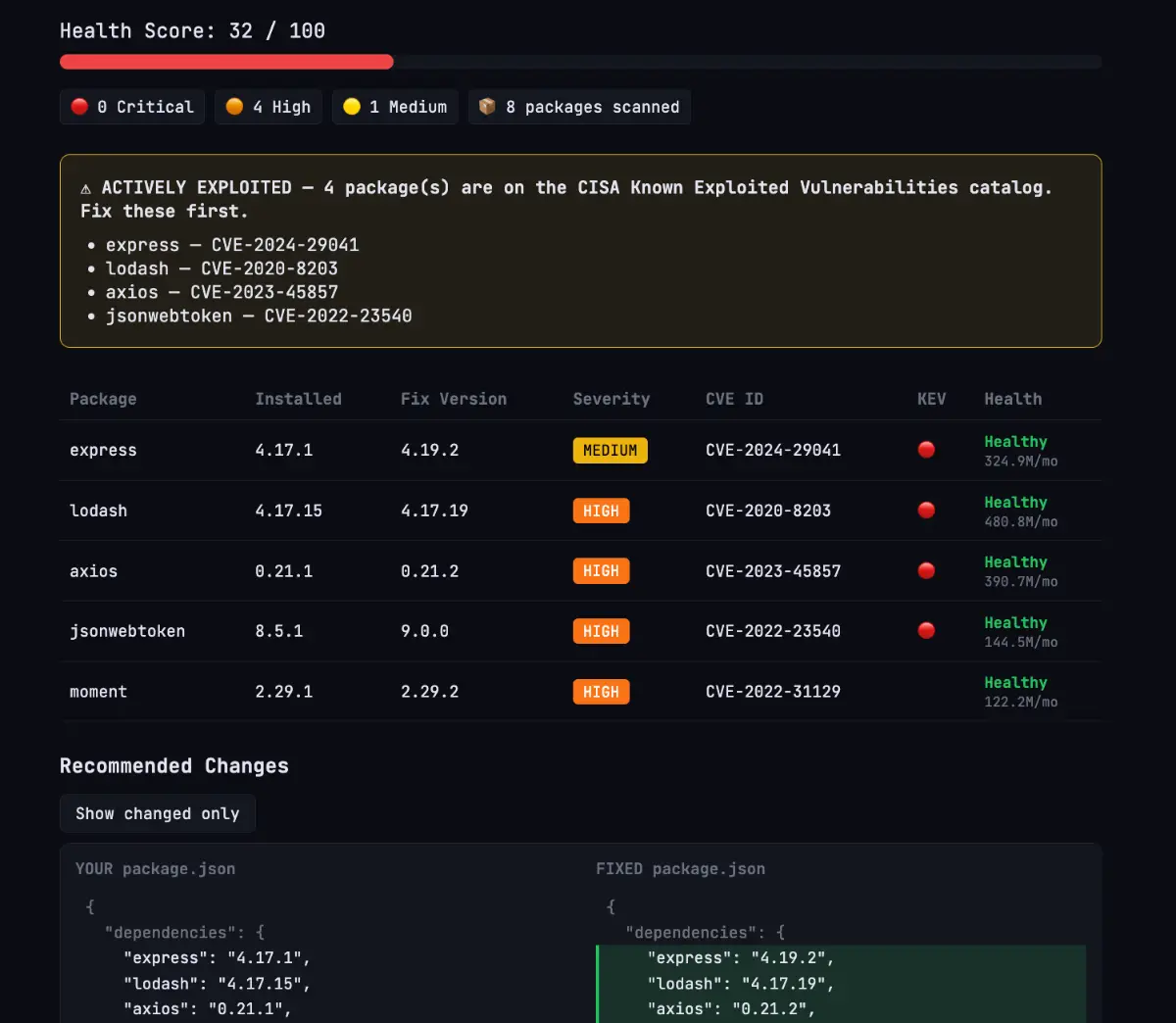Viewport: 1176px width, 1023px height.
Task: Click the YOUR package.json label
Action: coord(155,869)
